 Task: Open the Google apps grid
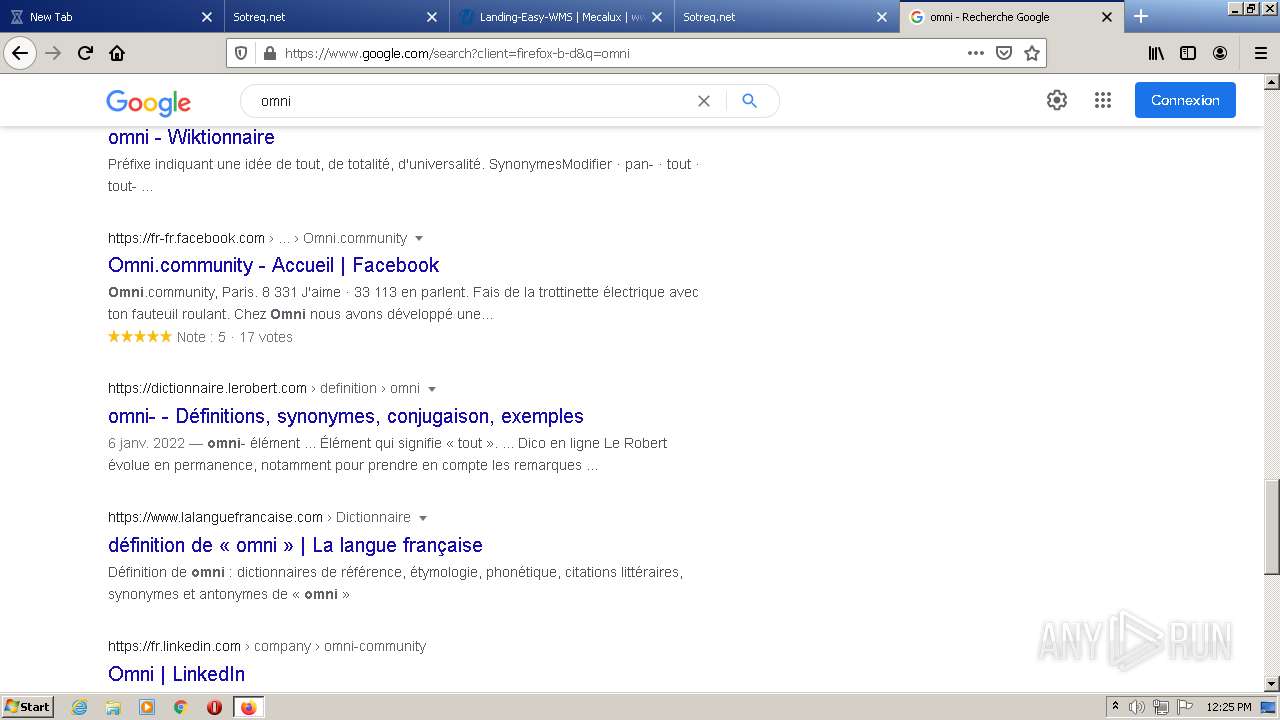click(1103, 100)
